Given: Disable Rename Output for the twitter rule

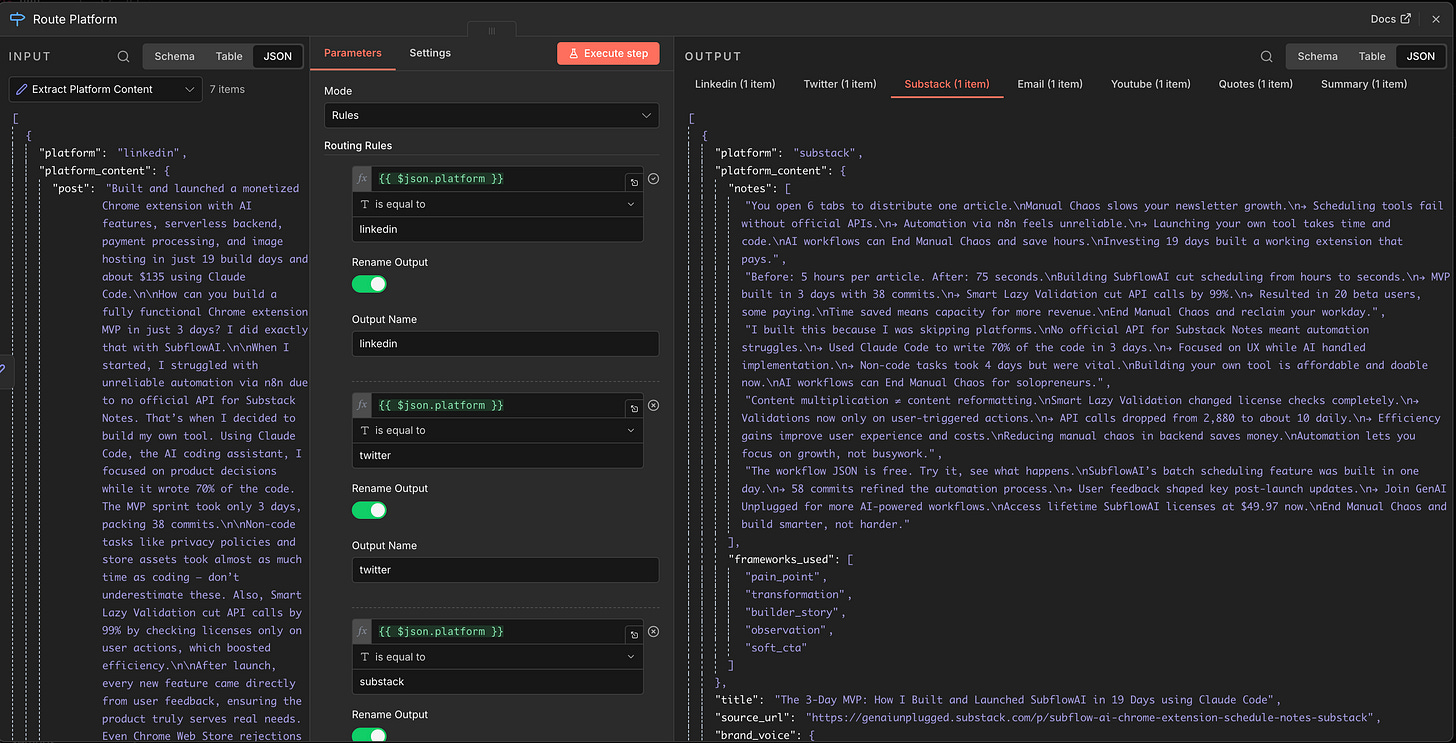Looking at the screenshot, I should [369, 510].
